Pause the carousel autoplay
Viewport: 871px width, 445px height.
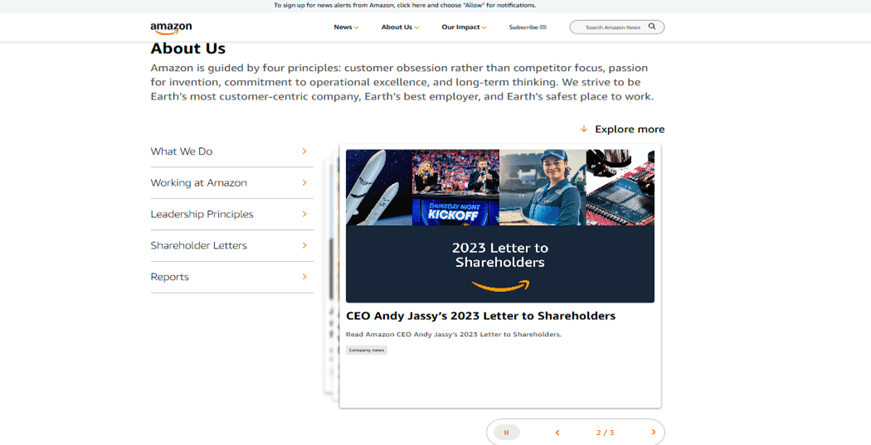(x=506, y=432)
